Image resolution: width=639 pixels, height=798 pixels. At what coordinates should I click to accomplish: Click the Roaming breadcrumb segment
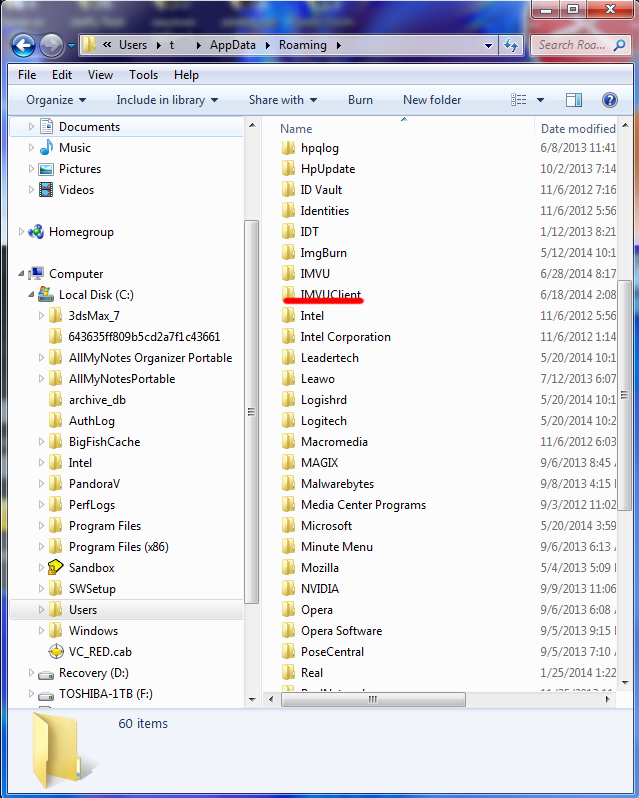point(303,45)
